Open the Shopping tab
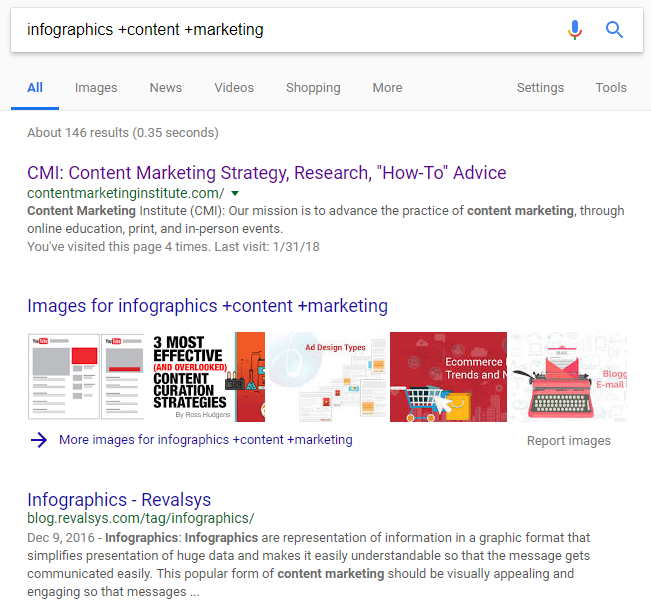Image resolution: width=651 pixels, height=612 pixels. (313, 88)
